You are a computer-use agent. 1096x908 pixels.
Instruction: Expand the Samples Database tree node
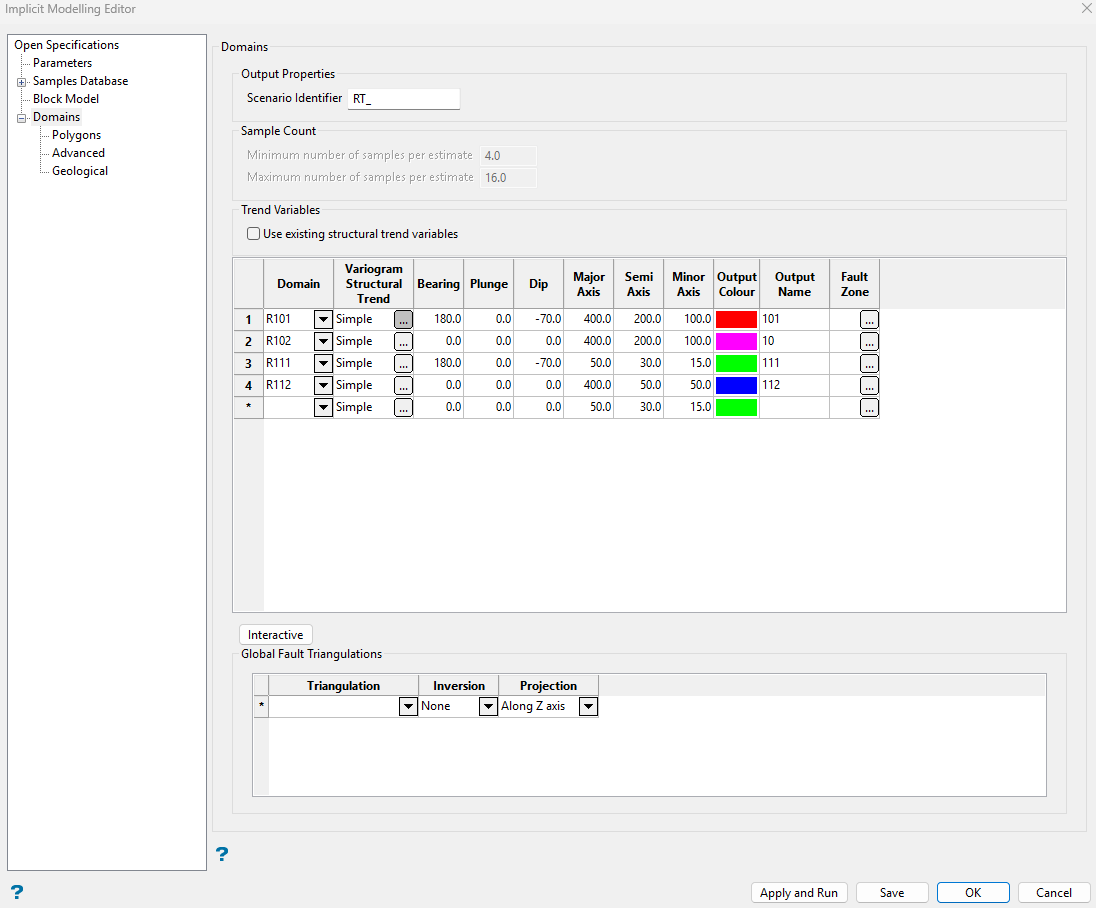coord(22,82)
